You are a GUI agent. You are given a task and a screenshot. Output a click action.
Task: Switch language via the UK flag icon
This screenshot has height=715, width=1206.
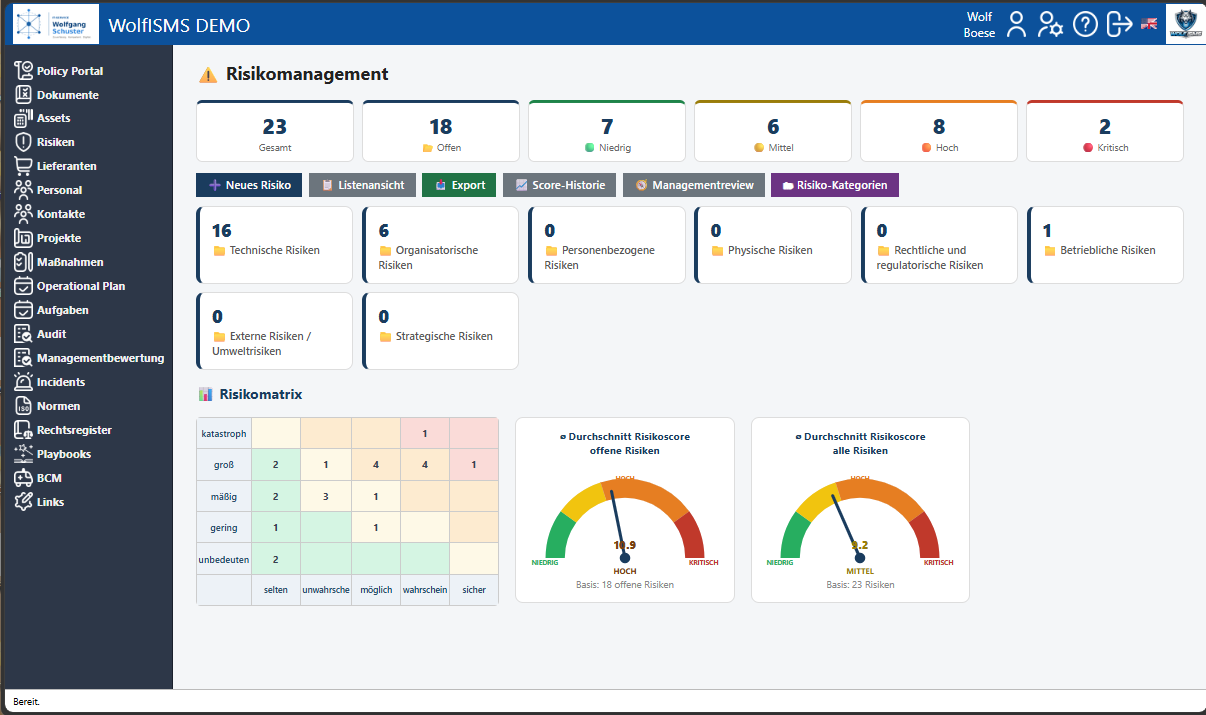[1149, 24]
